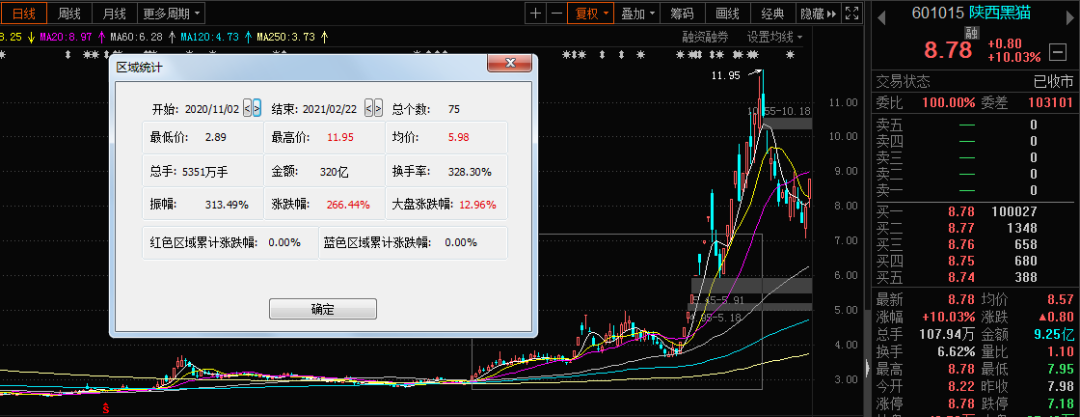
Task: Click 红色区域累计涨跌幅 0.00% field
Action: tap(230, 243)
